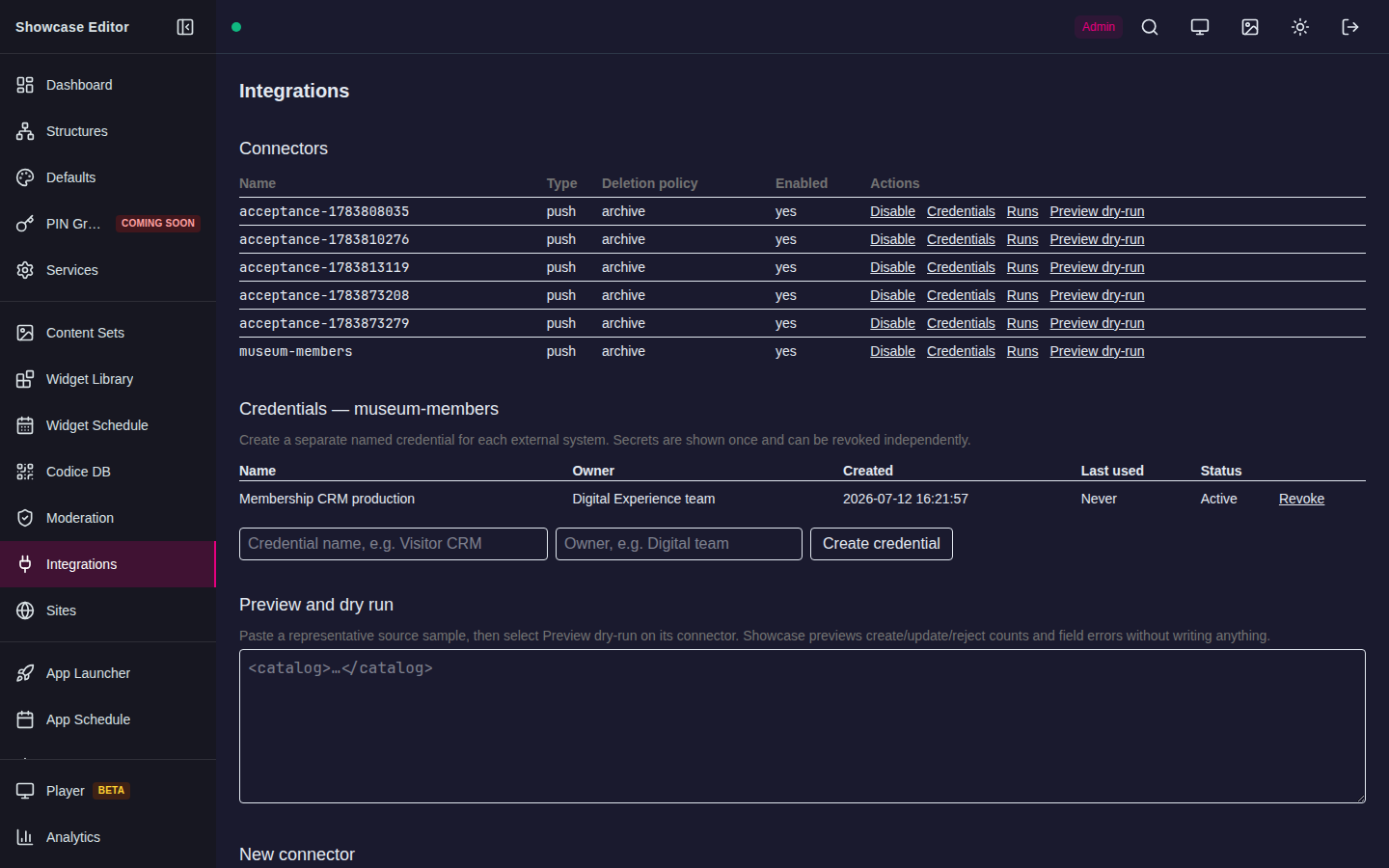This screenshot has width=1389, height=868.
Task: Preview dry-run for acceptance-1783808035
Action: pos(1097,211)
